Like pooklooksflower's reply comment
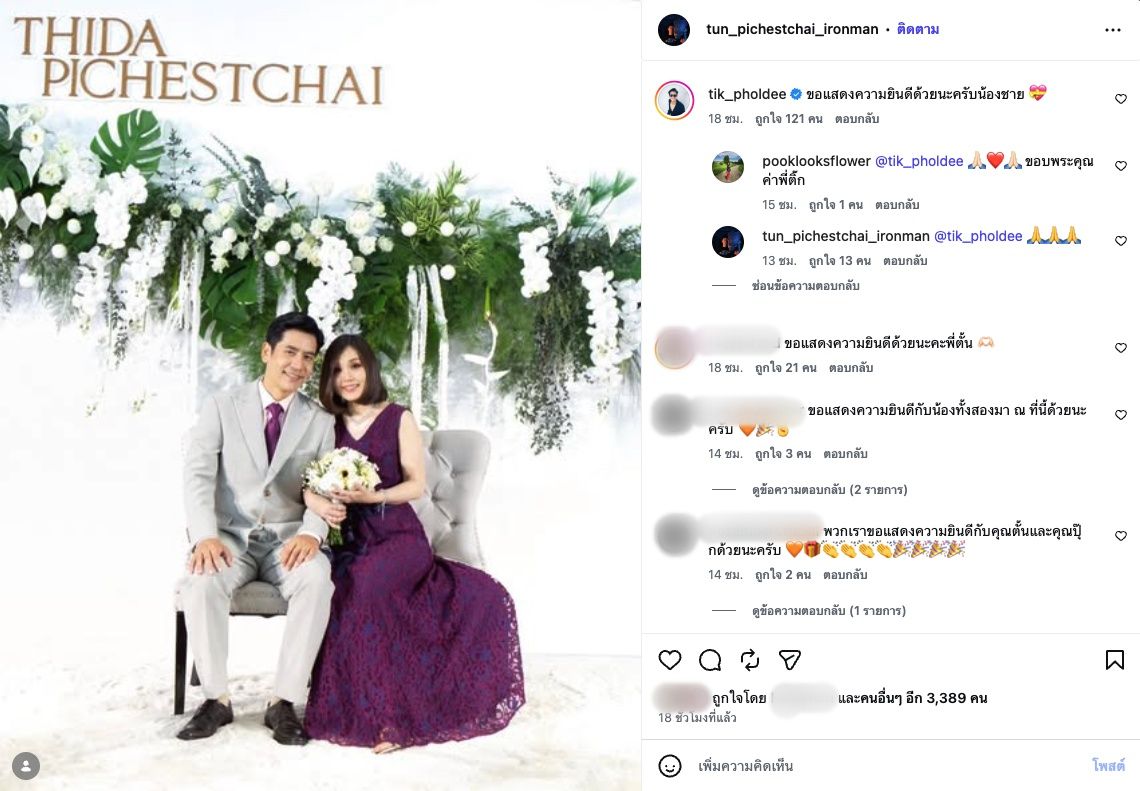Viewport: 1140px width, 791px height. click(1120, 166)
